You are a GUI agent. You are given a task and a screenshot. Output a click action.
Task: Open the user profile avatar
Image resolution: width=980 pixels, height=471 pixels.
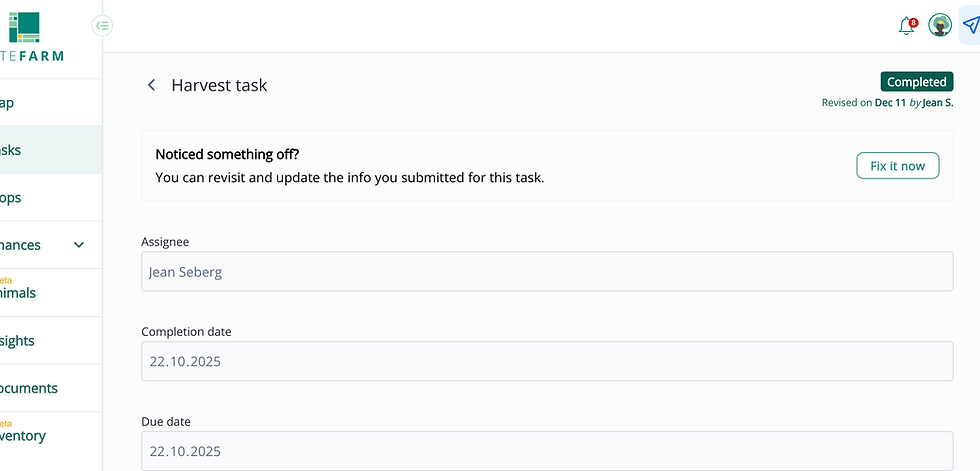(x=939, y=26)
